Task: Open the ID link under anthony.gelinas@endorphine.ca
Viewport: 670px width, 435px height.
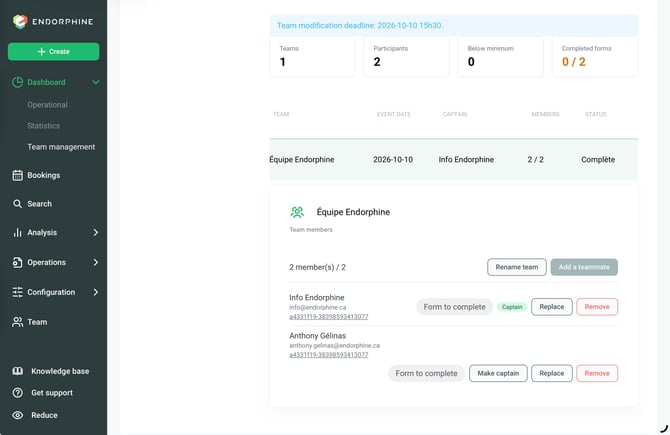Action: click(329, 355)
